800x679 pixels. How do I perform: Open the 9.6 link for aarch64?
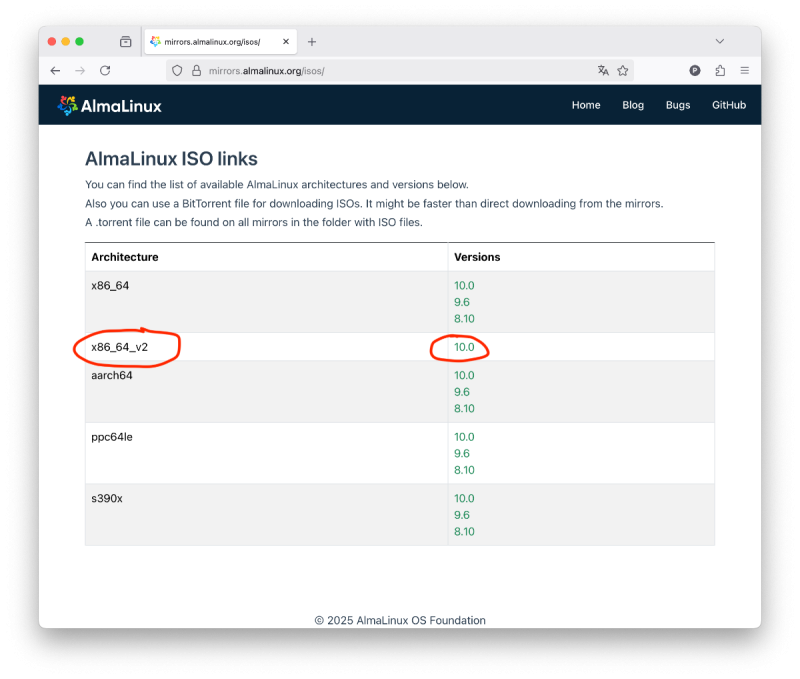point(462,392)
